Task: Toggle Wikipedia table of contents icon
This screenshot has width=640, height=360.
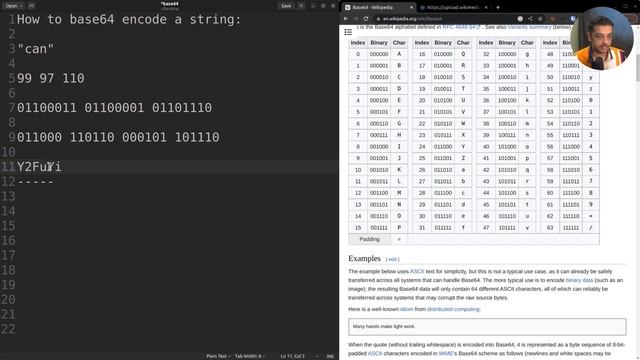Action: (x=348, y=32)
